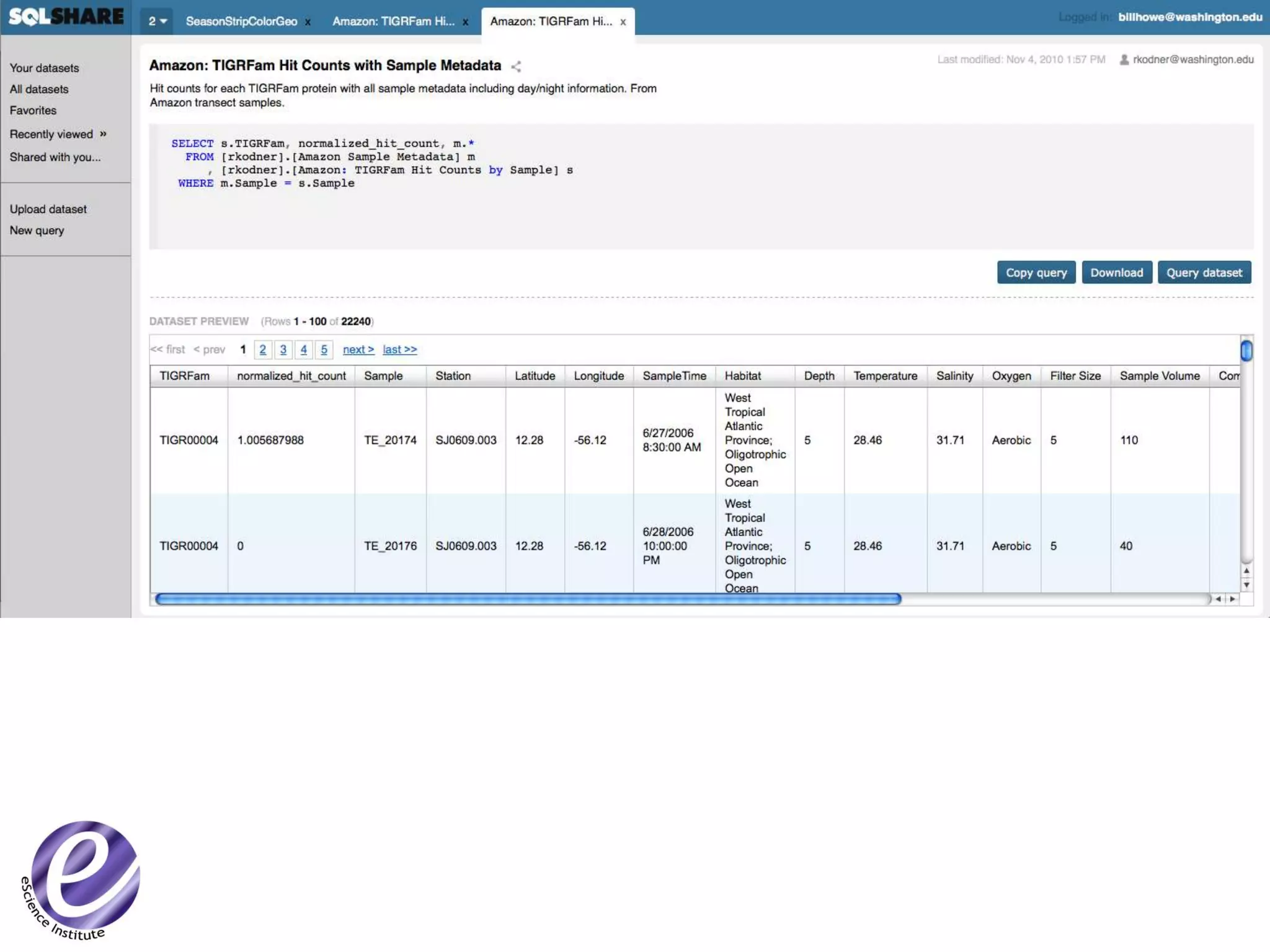Screen dimensions: 1270x952
Task: Click horizontal scrollbar right arrow
Action: tap(1233, 599)
